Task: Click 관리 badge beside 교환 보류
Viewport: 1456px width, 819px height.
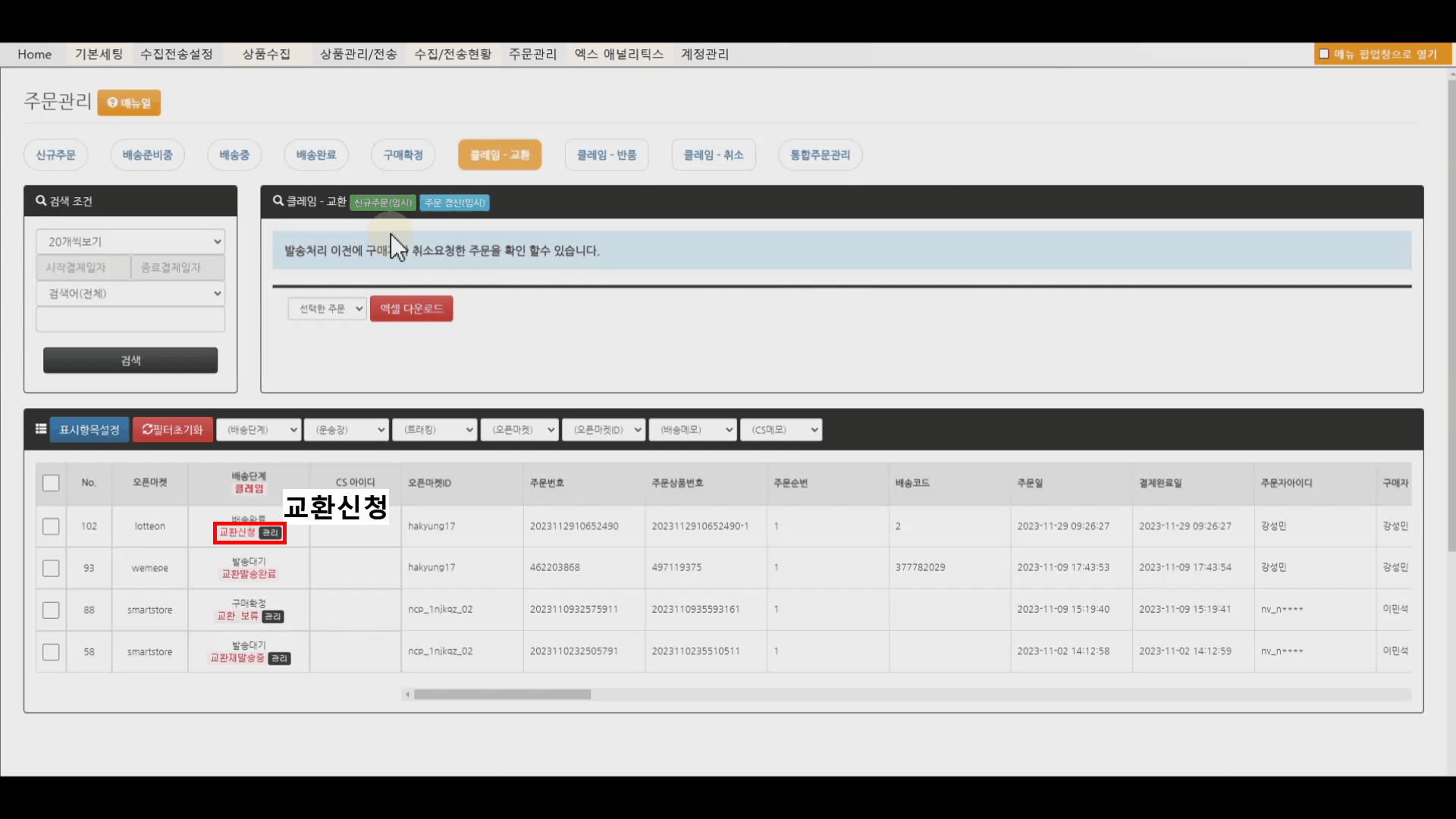Action: [x=273, y=617]
